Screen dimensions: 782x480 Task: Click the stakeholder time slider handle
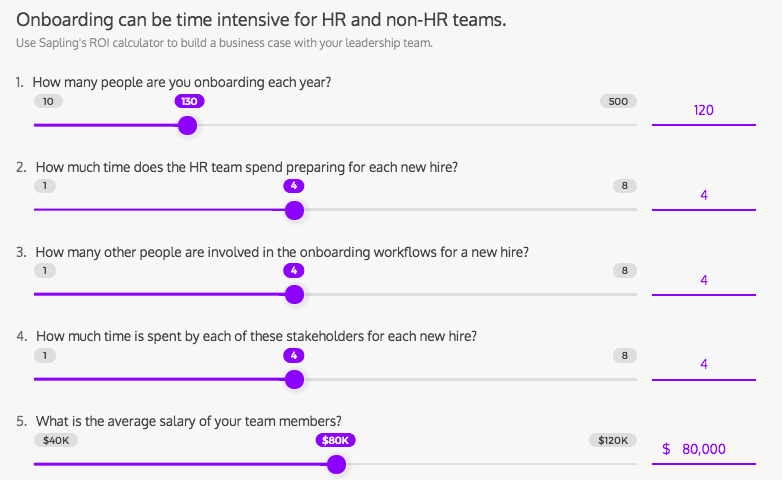[x=294, y=379]
